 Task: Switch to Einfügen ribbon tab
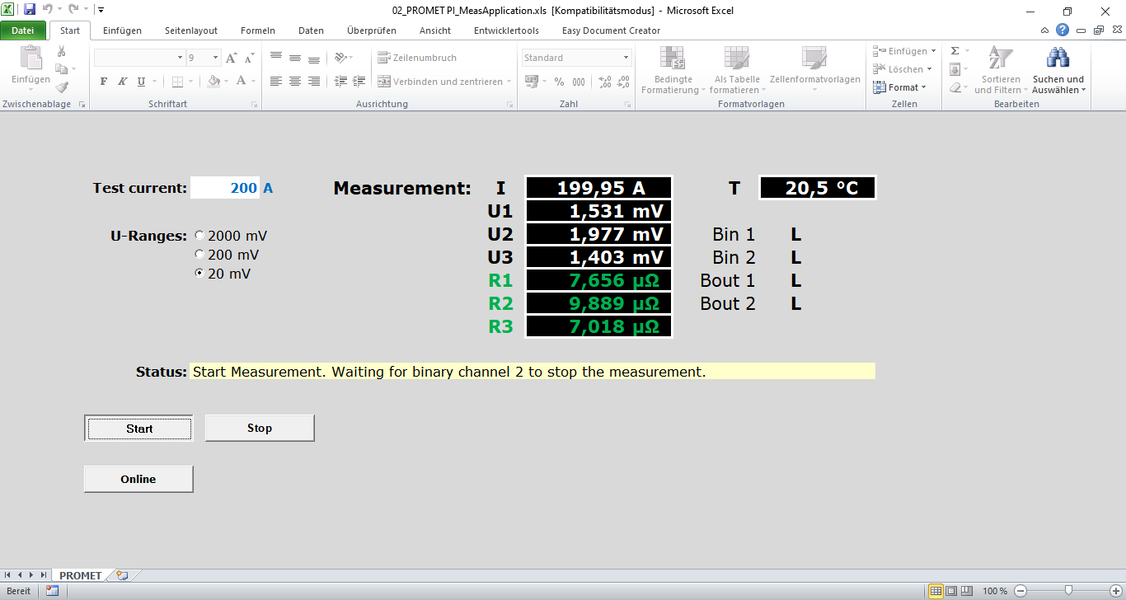tap(122, 30)
